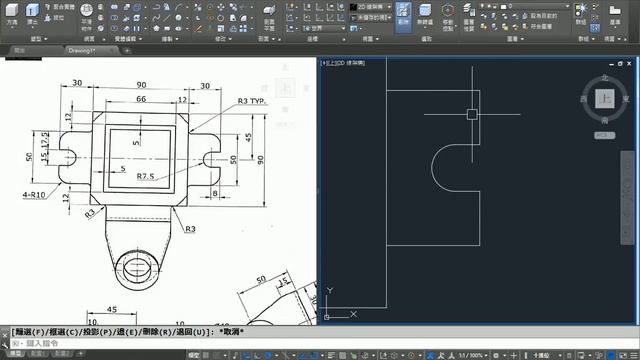Viewport: 640px width, 360px height.
Task: Expand the 繪製 Draw panel
Action: [x=170, y=39]
